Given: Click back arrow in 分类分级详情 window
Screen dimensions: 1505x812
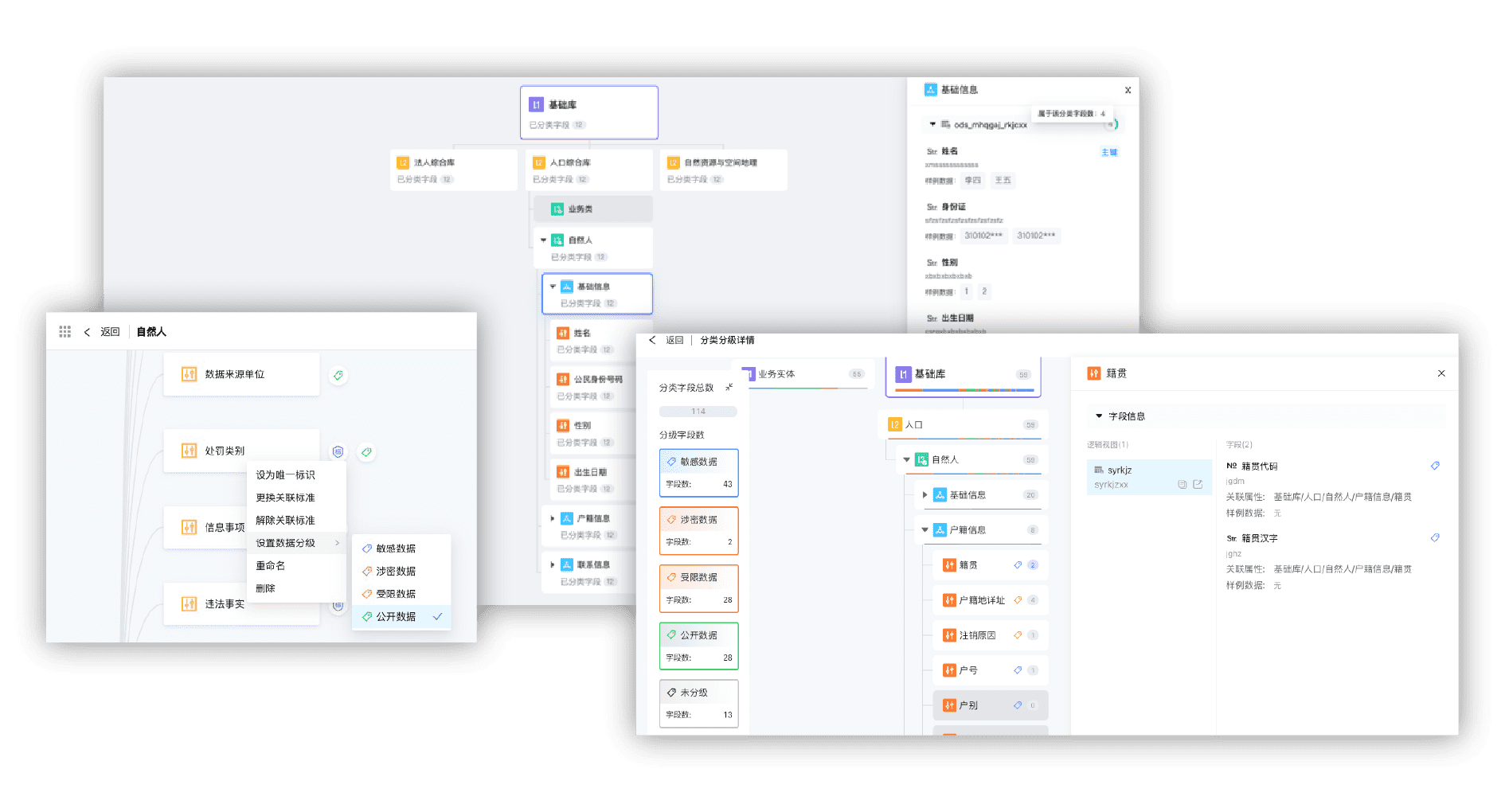Looking at the screenshot, I should 652,340.
